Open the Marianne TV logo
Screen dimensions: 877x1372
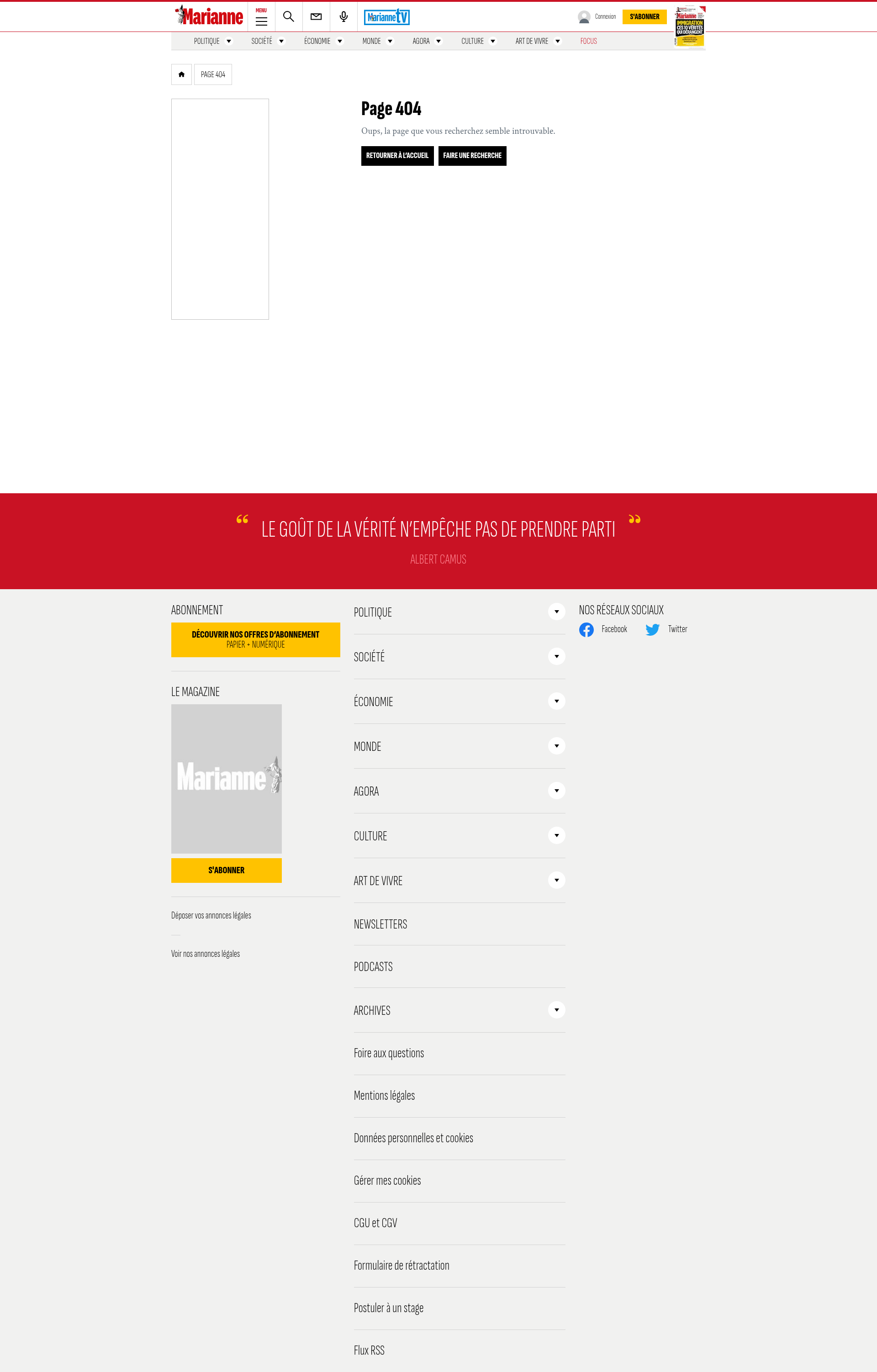click(387, 17)
